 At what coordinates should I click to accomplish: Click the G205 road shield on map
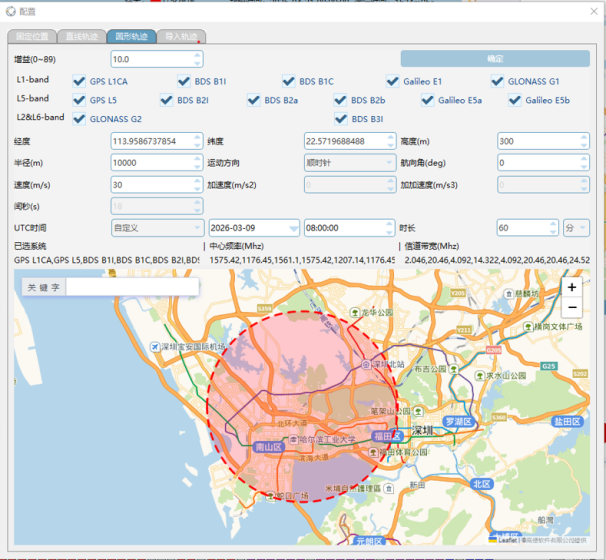point(494,350)
